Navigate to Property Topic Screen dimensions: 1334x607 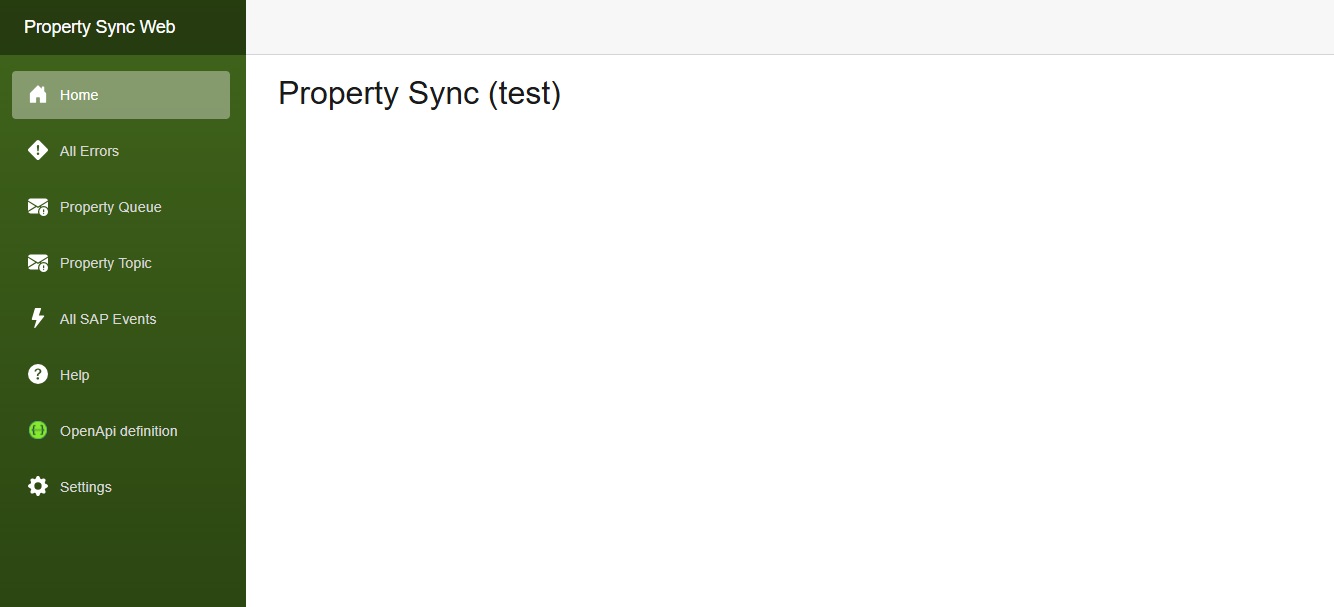pyautogui.click(x=105, y=263)
